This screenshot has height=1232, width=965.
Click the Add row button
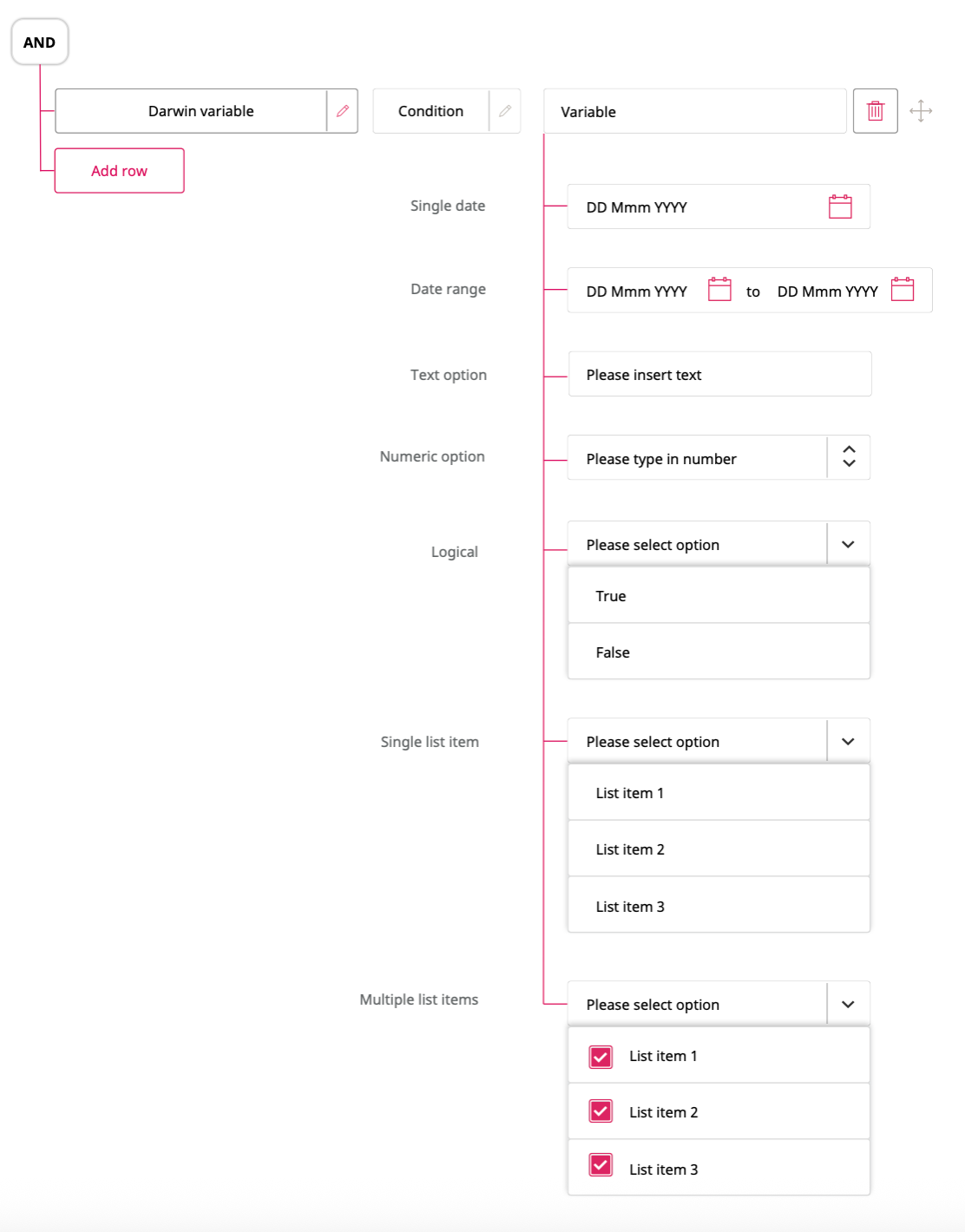pyautogui.click(x=120, y=170)
